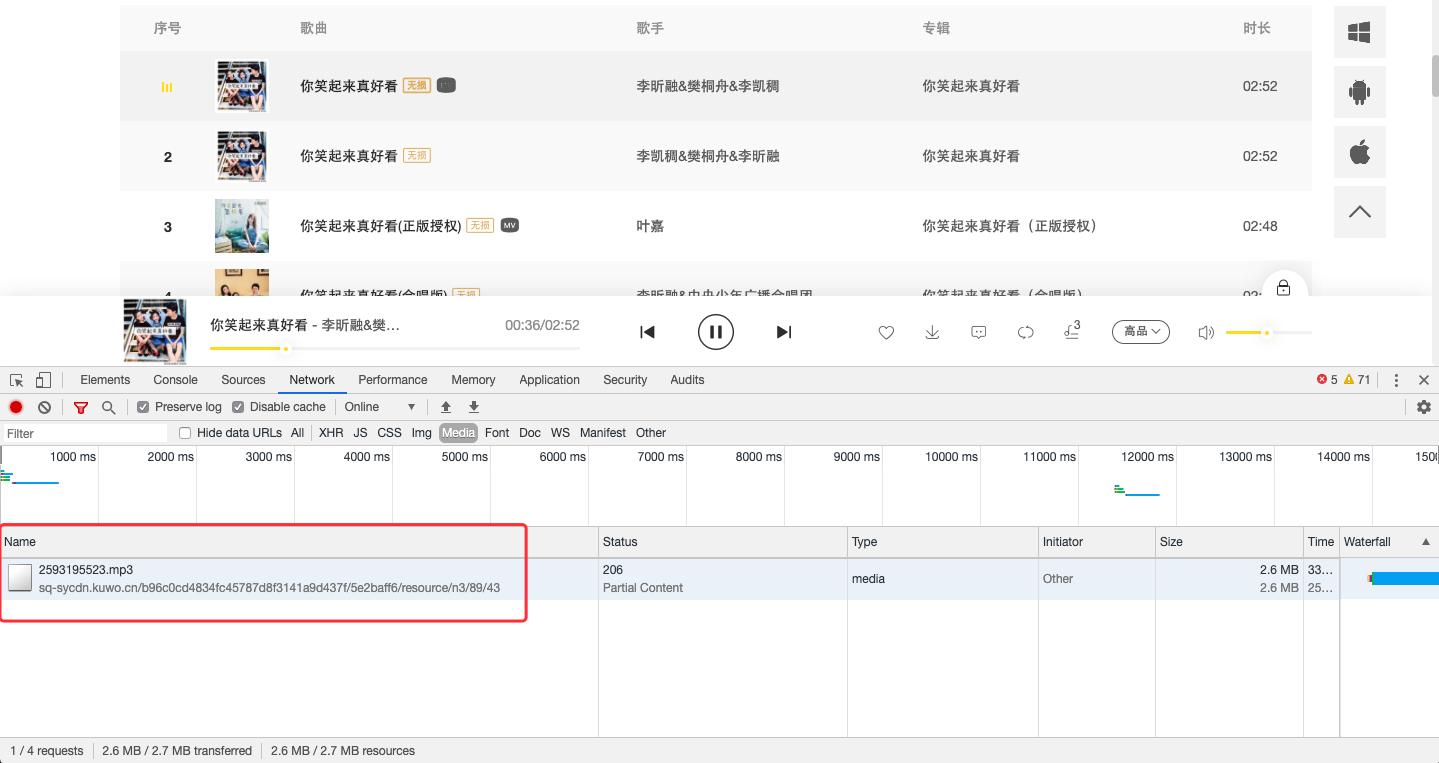The image size is (1439, 763).
Task: Switch to the Elements tab
Action: (105, 380)
